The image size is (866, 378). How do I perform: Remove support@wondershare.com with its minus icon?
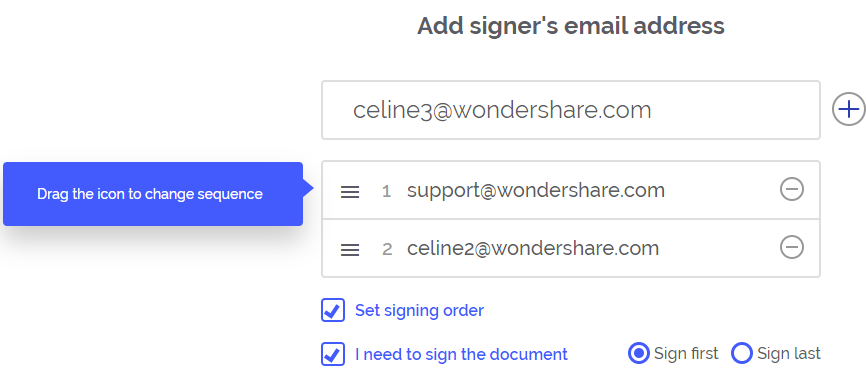tap(791, 190)
